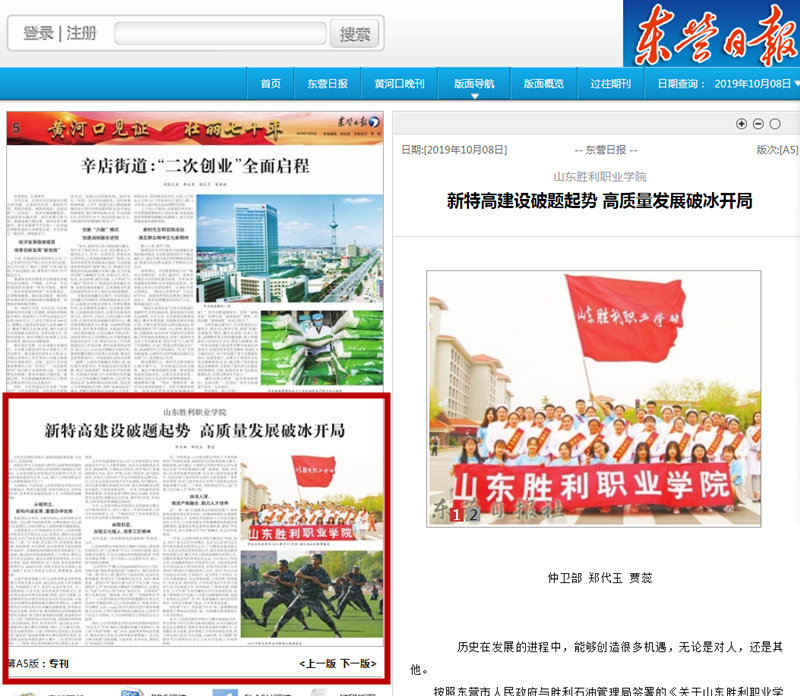The height and width of the screenshot is (696, 800).
Task: Open the 新特高建设破题起势 headline on page preview
Action: coord(195,430)
